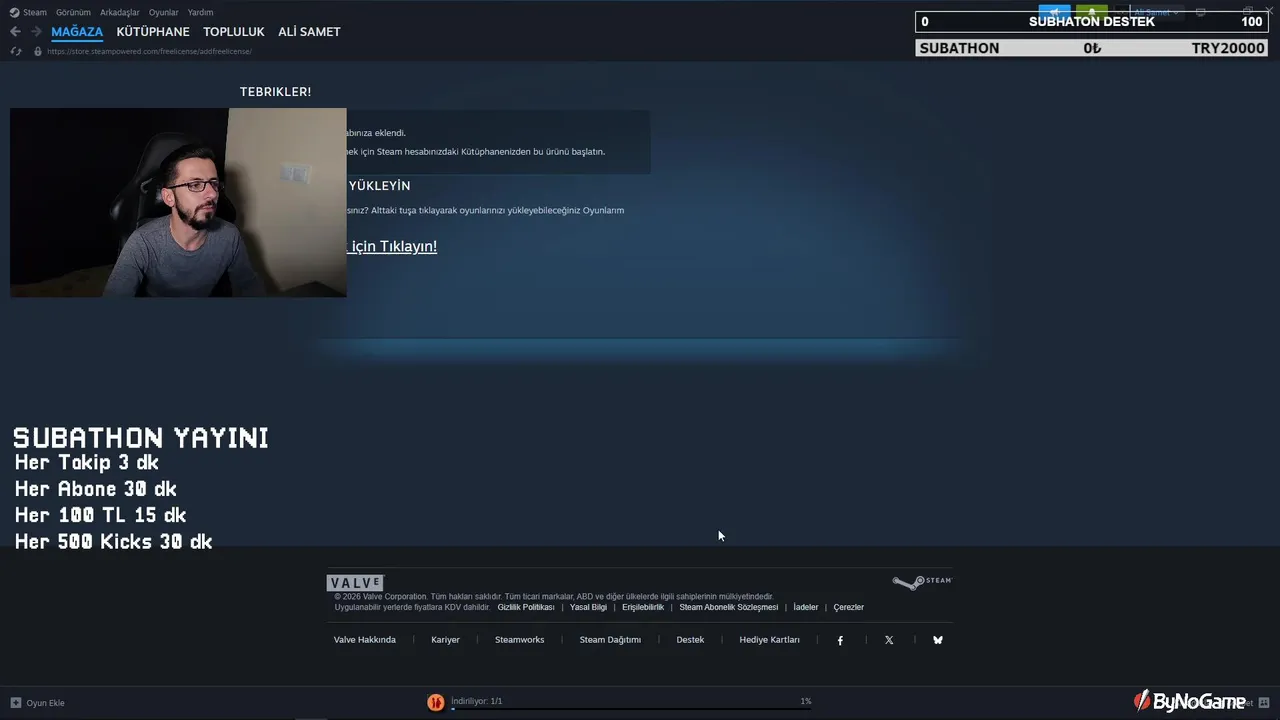Image resolution: width=1280 pixels, height=720 pixels.
Task: Open the Hediye Kartları footer link
Action: (770, 640)
